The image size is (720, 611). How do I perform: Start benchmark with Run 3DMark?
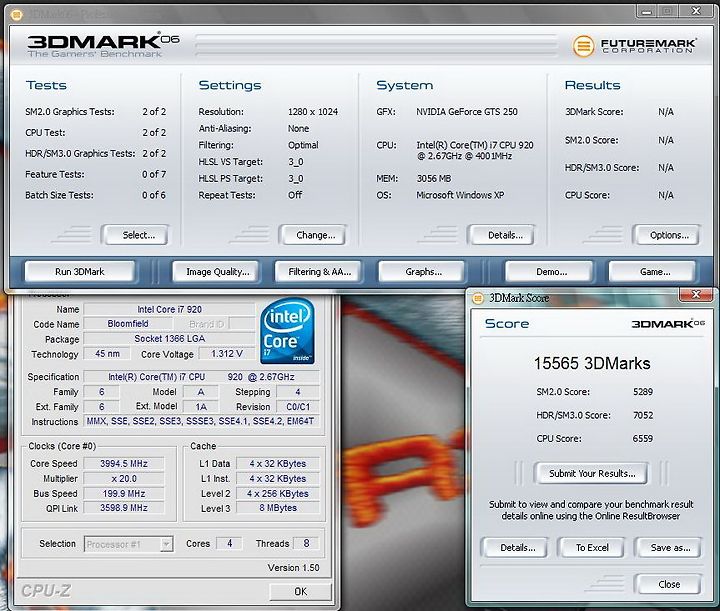coord(80,272)
